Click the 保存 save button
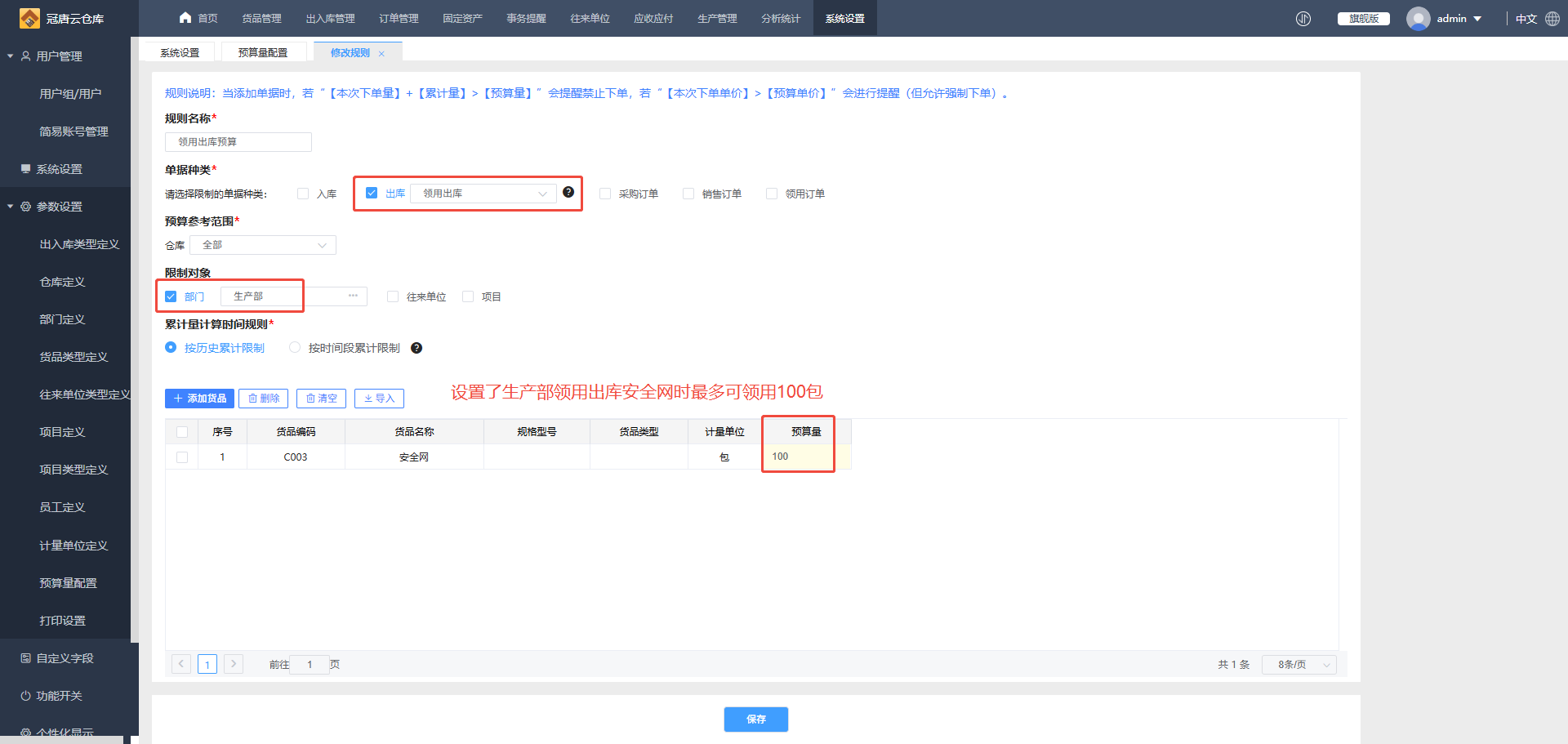This screenshot has height=744, width=1568. (756, 719)
